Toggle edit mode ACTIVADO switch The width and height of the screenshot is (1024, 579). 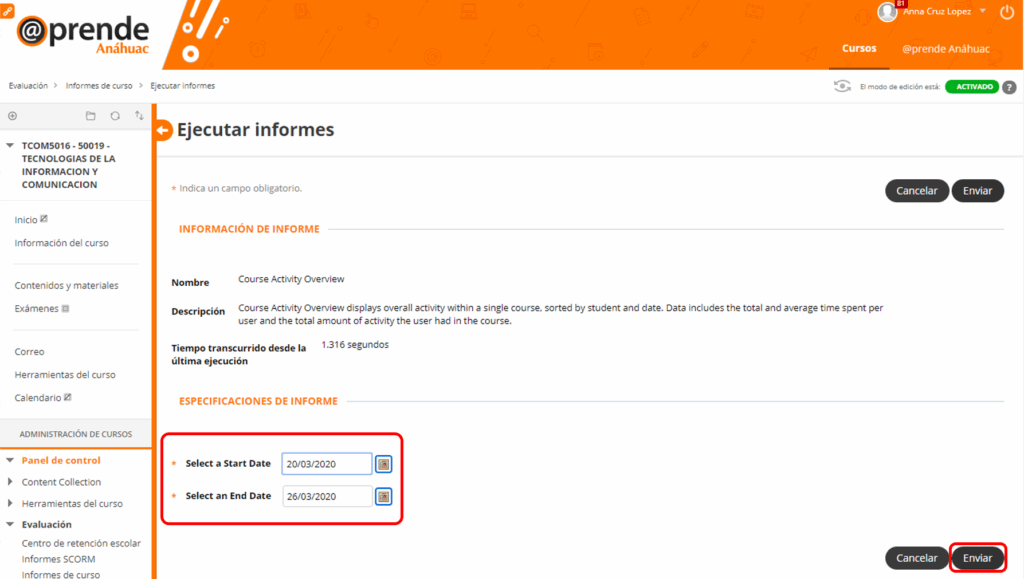(973, 87)
